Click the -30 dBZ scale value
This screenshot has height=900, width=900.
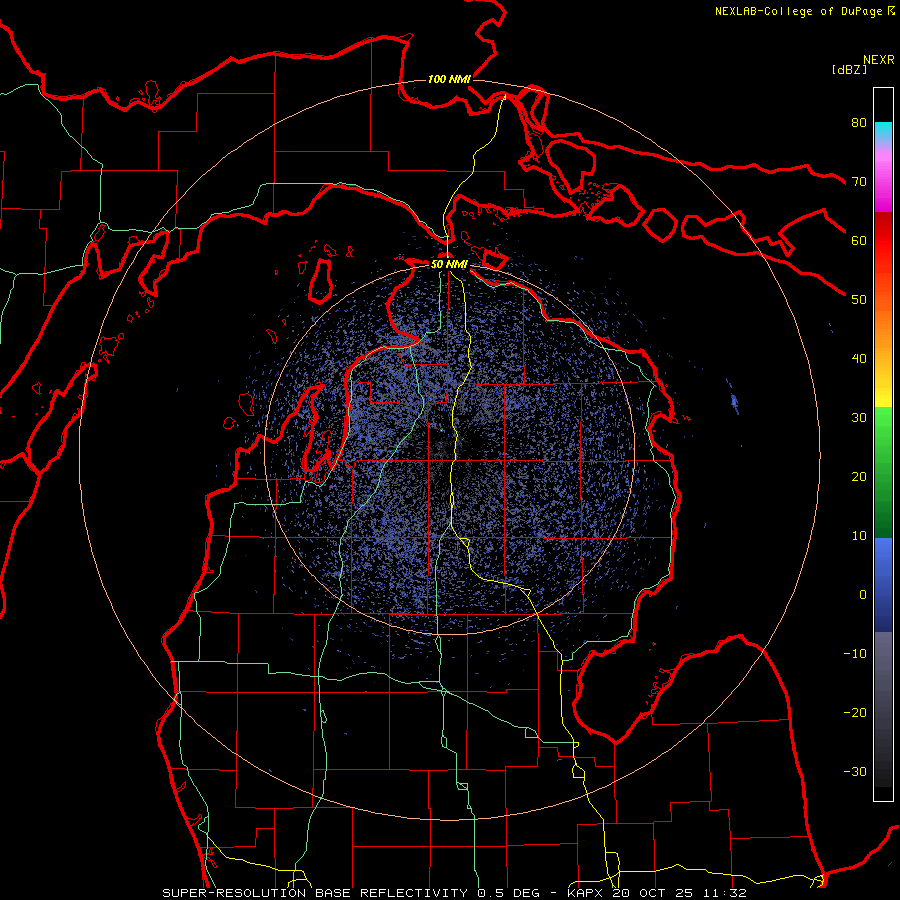coord(855,771)
